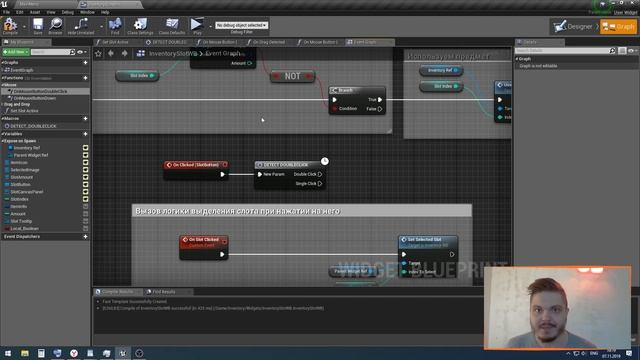
Task: Open the Find Results tab
Action: click(x=163, y=292)
